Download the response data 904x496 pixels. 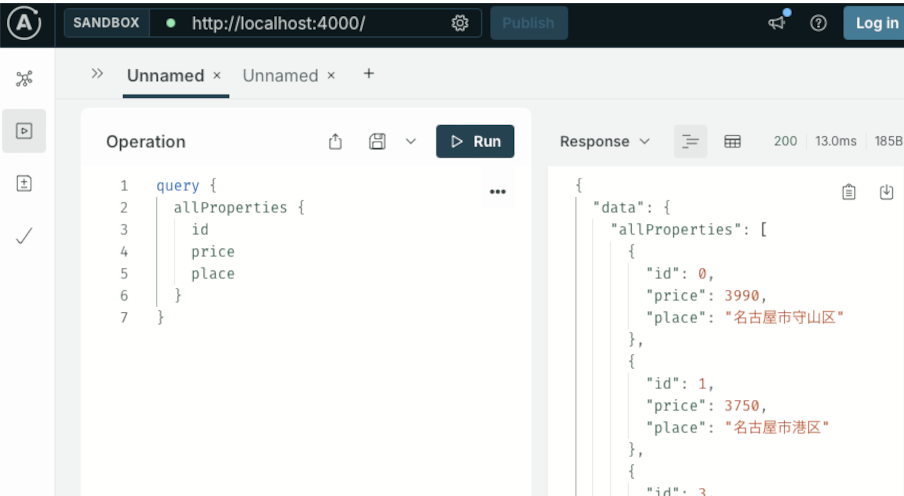tap(886, 192)
